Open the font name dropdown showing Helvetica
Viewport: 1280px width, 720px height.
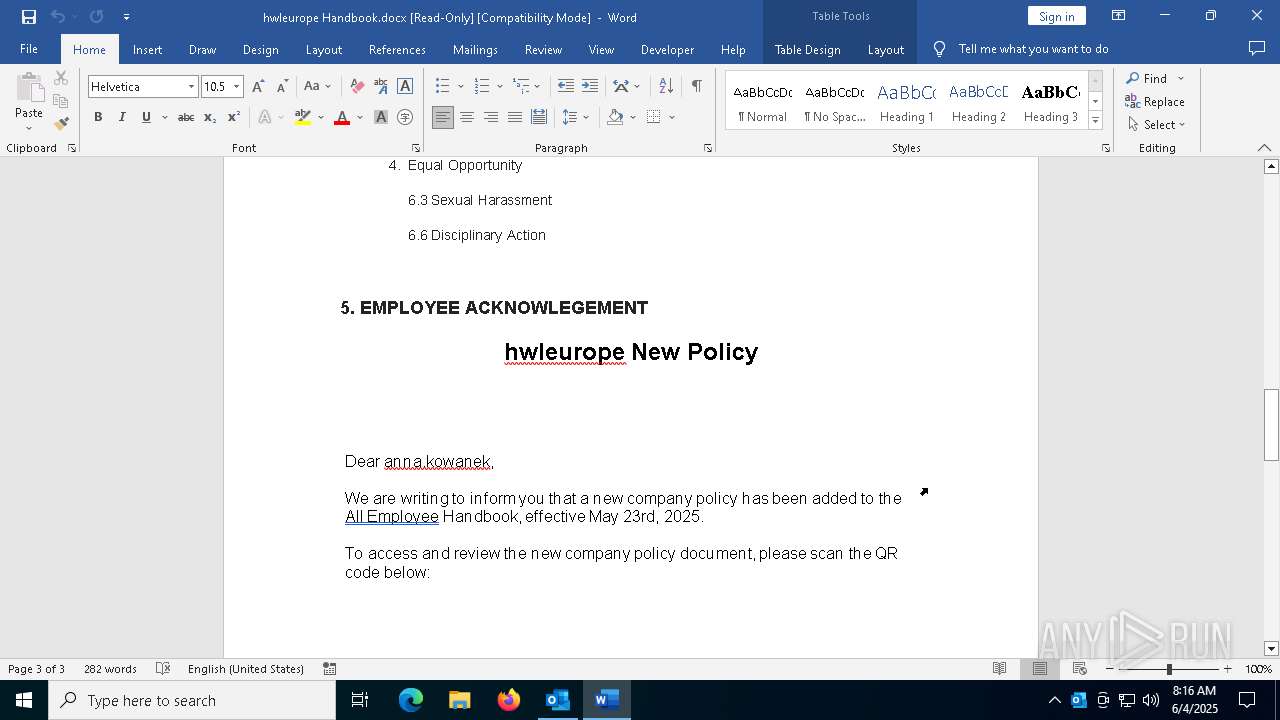click(191, 87)
